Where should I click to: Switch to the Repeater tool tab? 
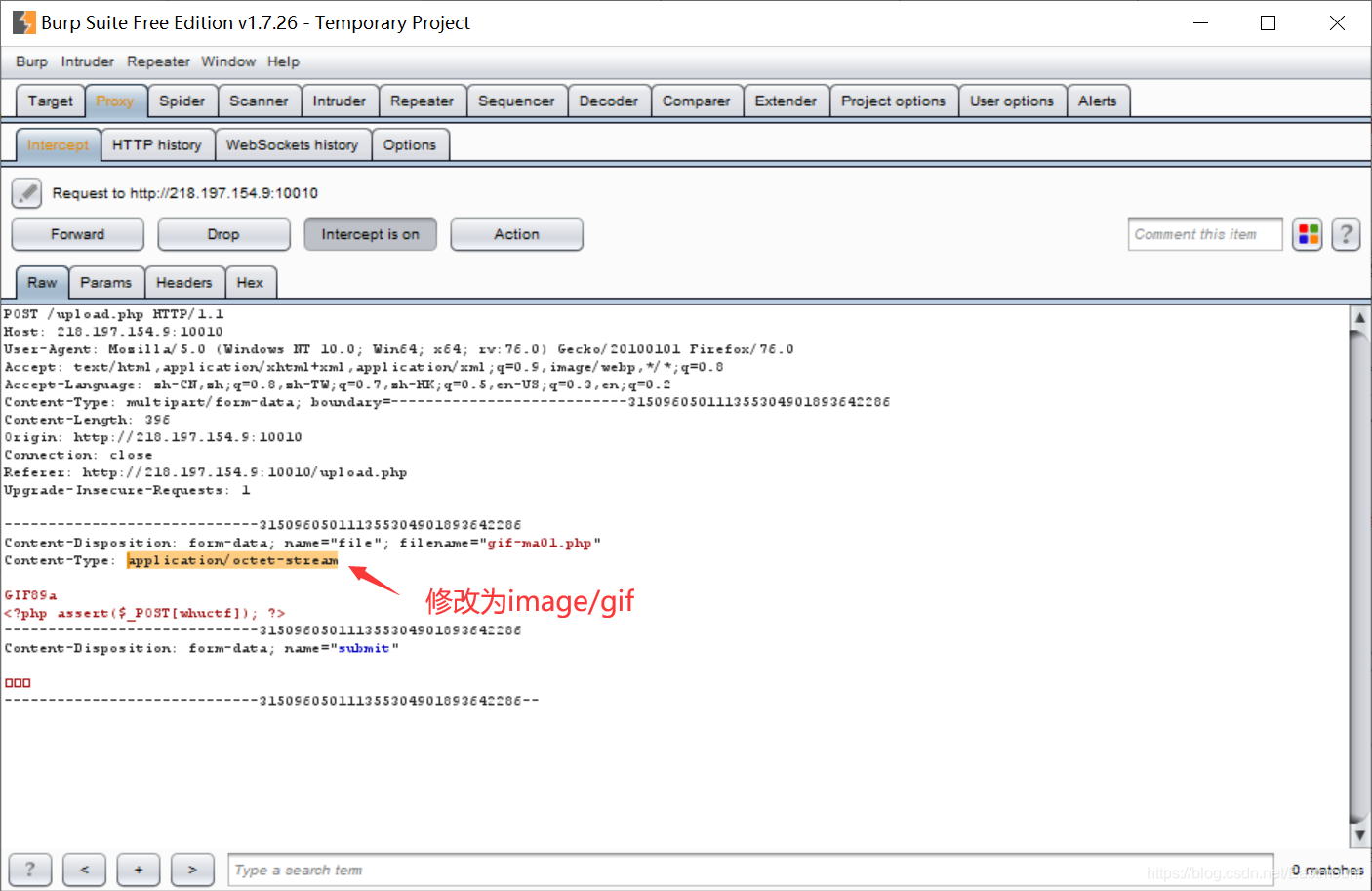pyautogui.click(x=422, y=101)
